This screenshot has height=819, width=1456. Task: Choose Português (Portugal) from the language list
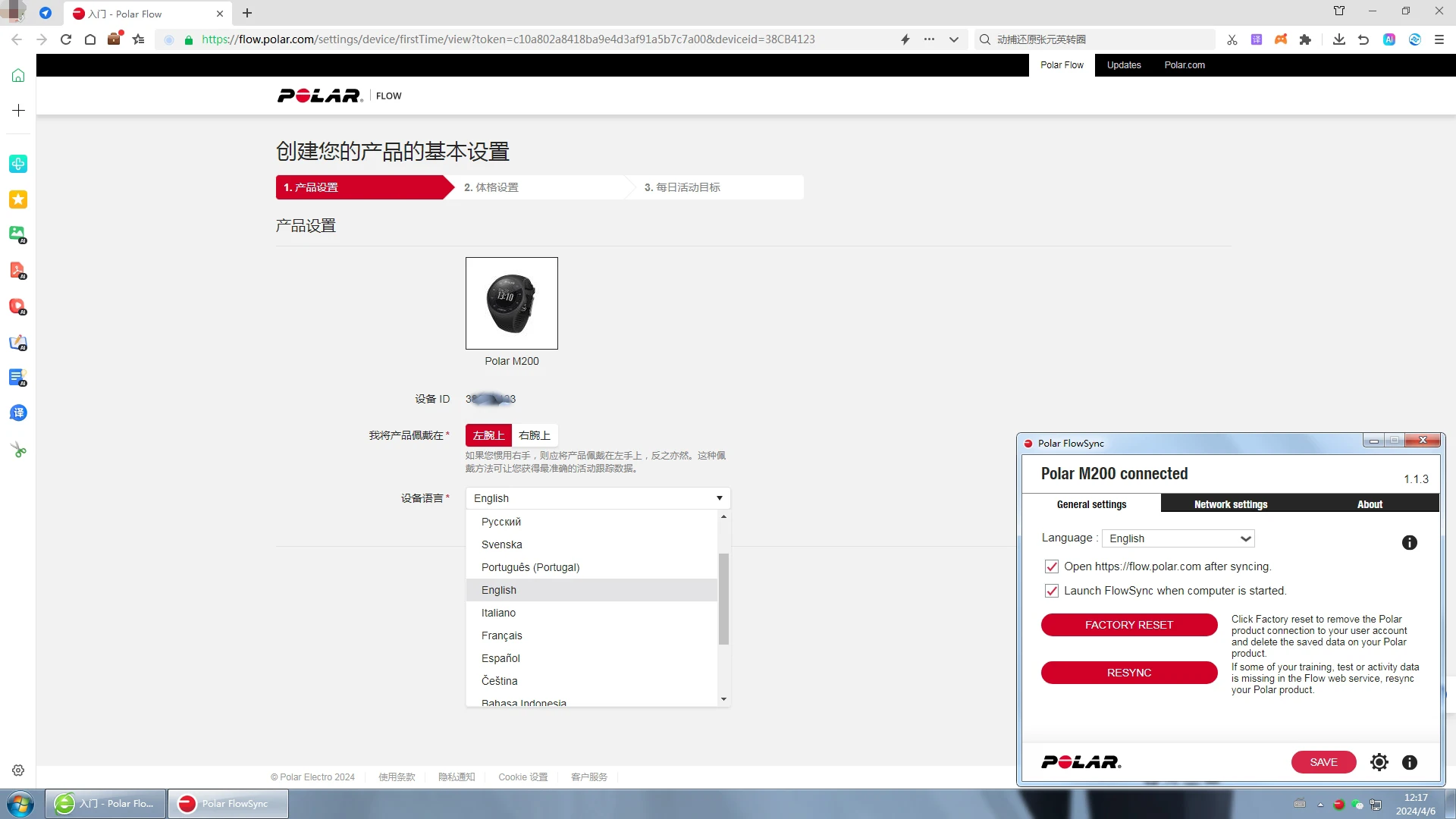pos(591,567)
